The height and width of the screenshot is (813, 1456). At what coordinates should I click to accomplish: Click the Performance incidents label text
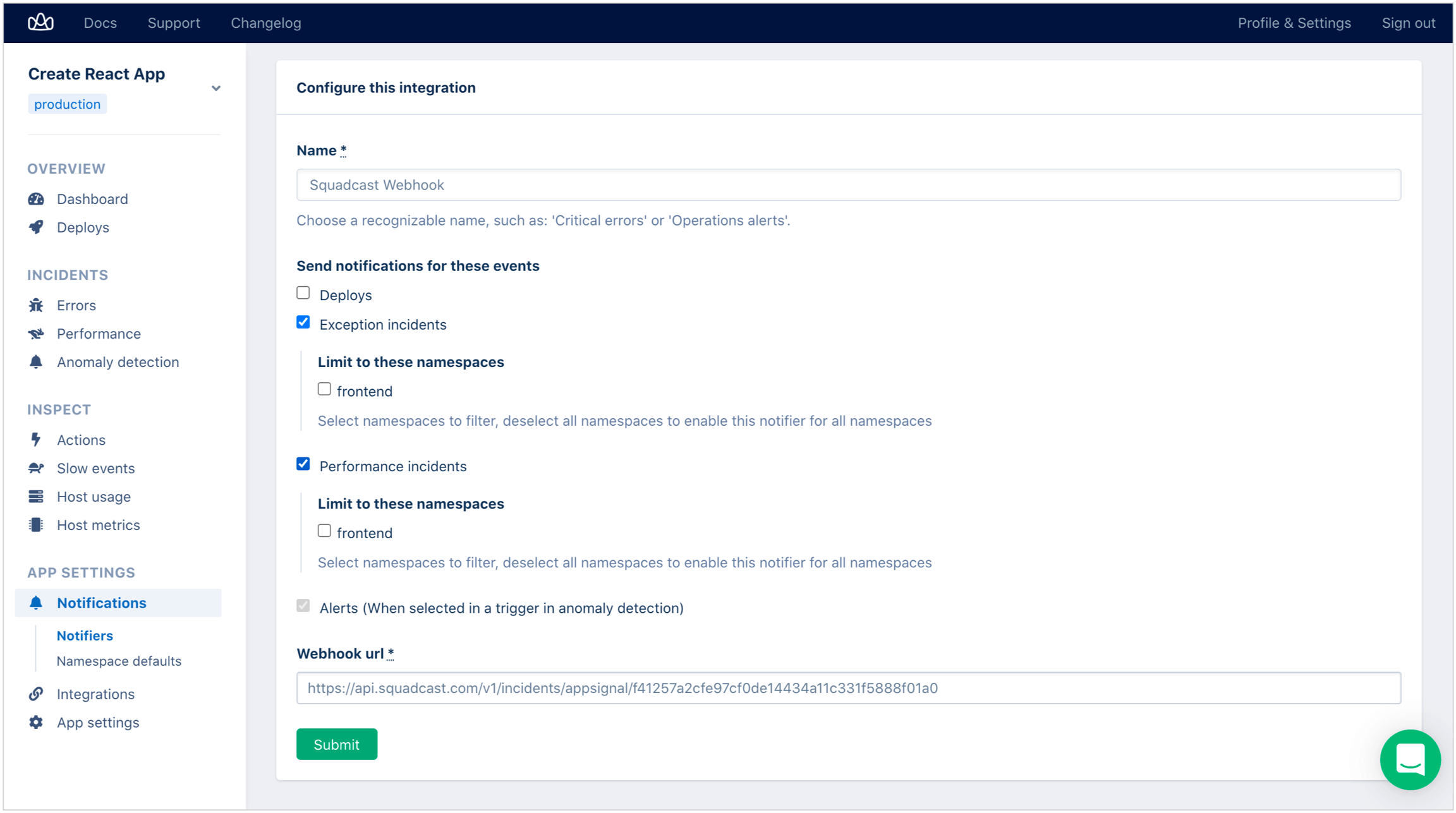[x=393, y=466]
